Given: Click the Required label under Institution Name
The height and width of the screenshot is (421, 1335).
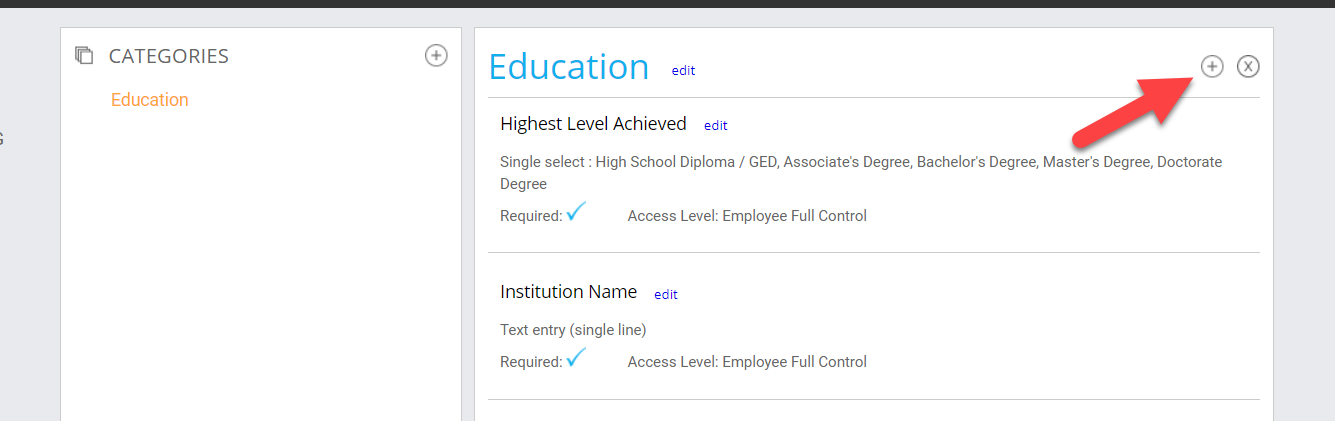Looking at the screenshot, I should (530, 362).
